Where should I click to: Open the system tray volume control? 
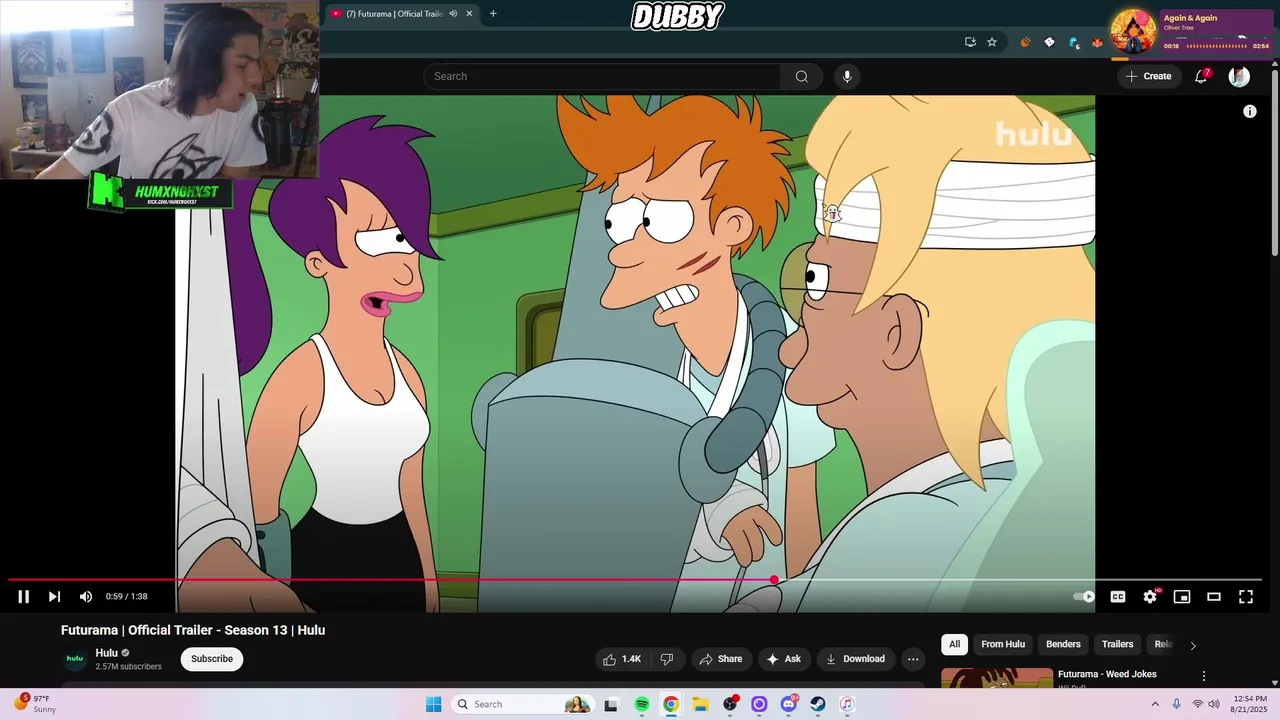point(1214,704)
